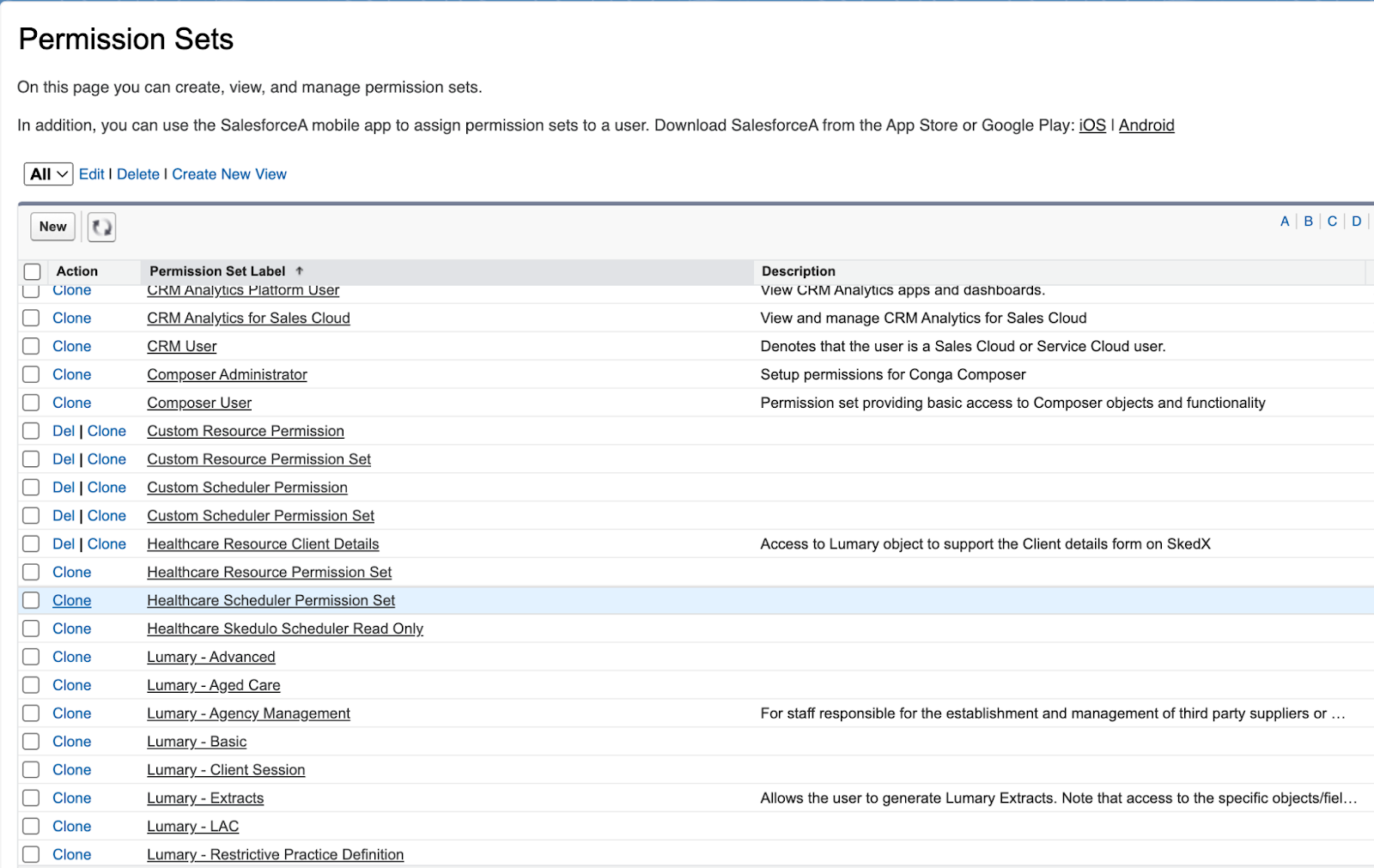Clone Healthcare Scheduler Permission Set
The image size is (1374, 868).
point(72,600)
